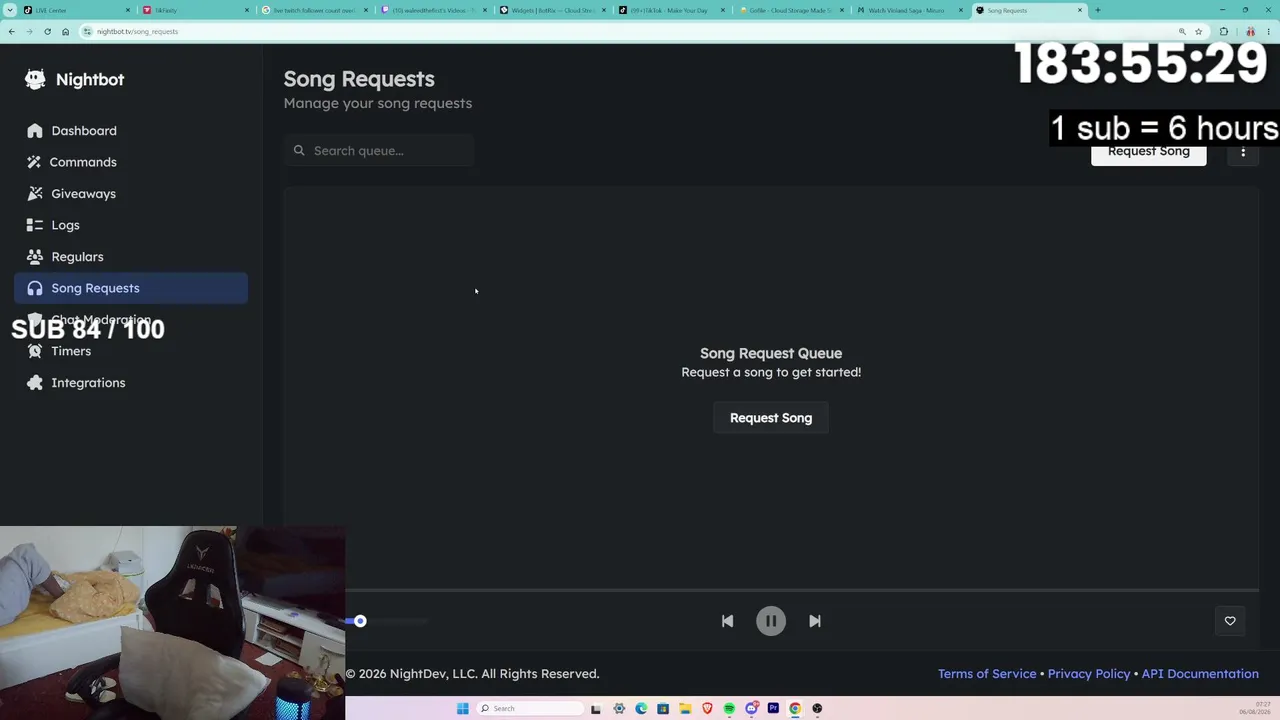Screen dimensions: 1280x720
Task: Open Premiere Pro from the taskbar
Action: pyautogui.click(x=773, y=709)
